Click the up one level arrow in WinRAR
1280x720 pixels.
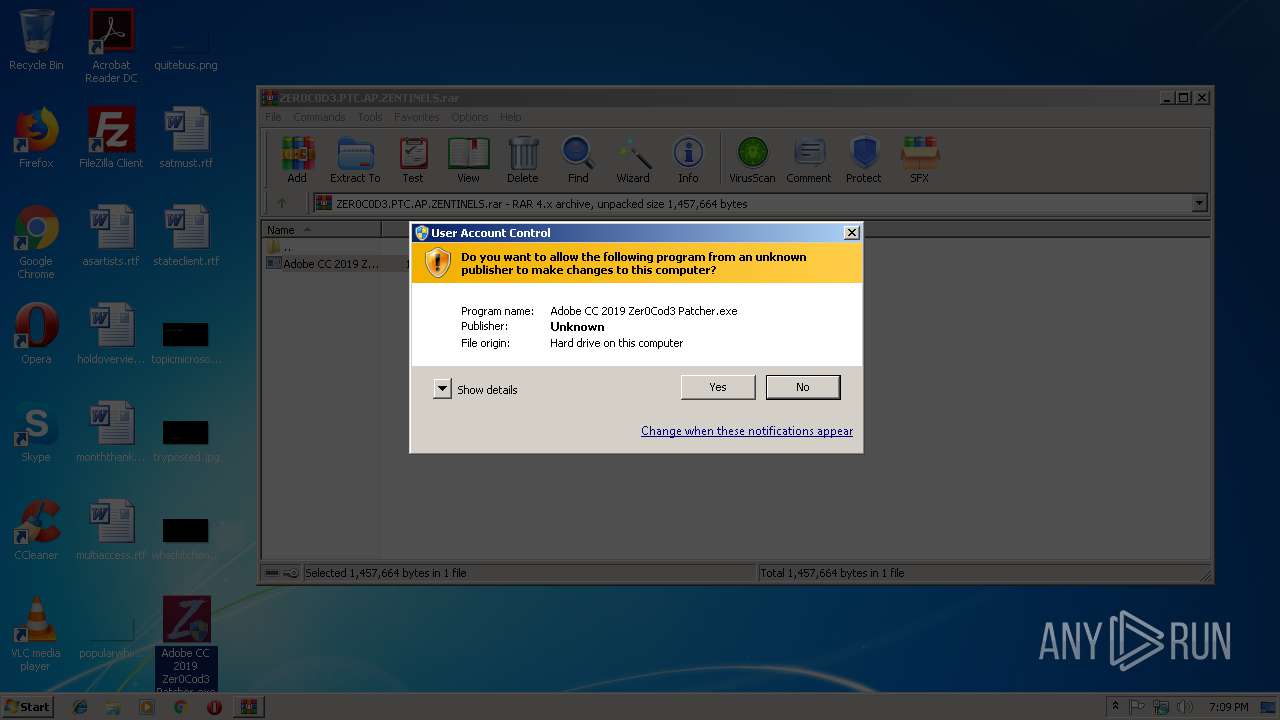282,203
